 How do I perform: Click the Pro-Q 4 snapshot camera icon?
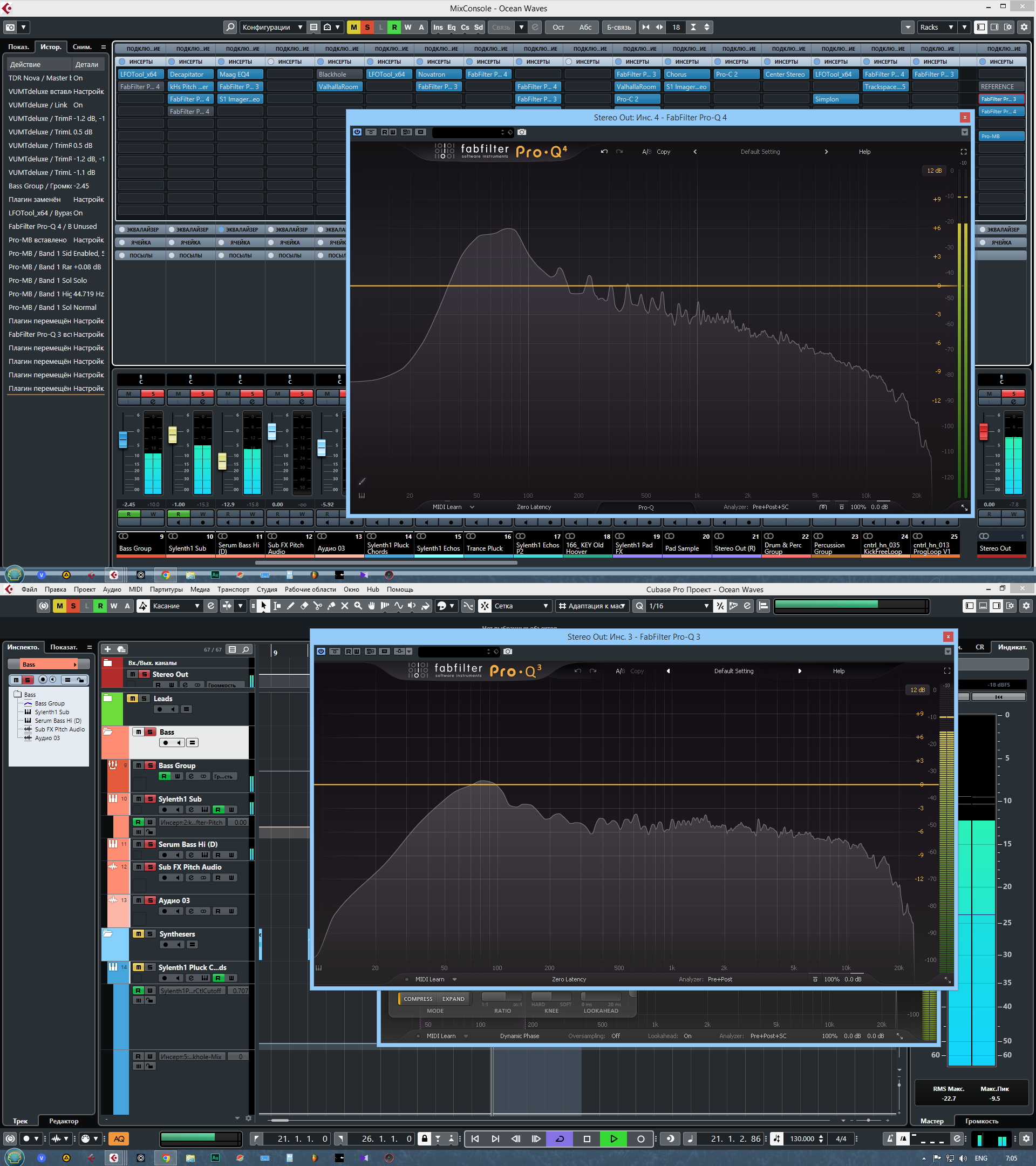click(522, 132)
